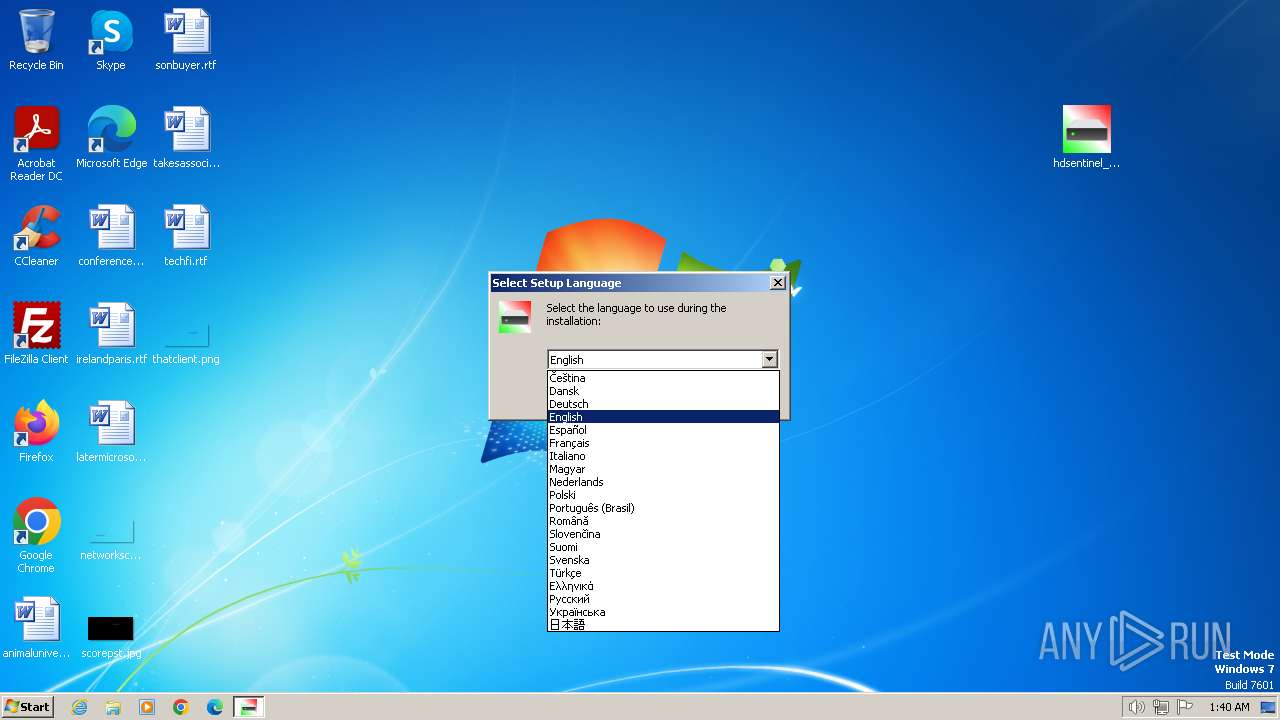
Task: Choose Română from language list
Action: pyautogui.click(x=663, y=521)
